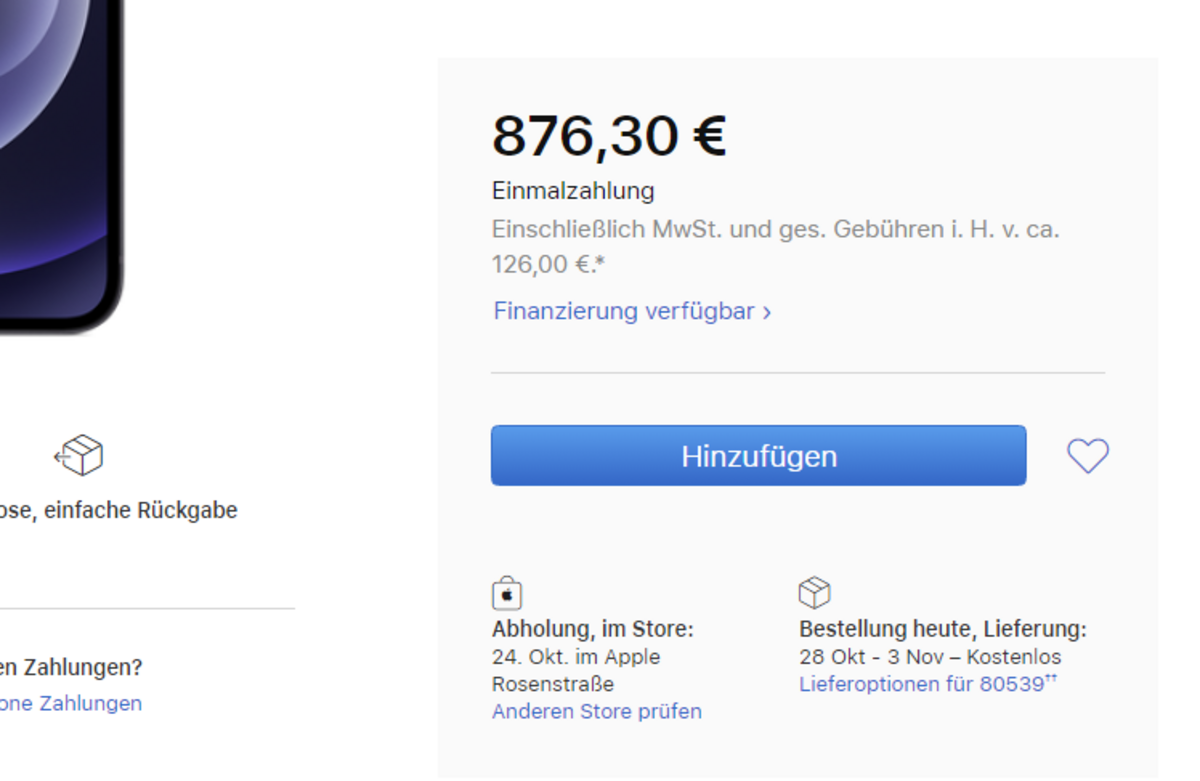Click the 876,30 € price
This screenshot has width=1200, height=781.
pos(609,136)
